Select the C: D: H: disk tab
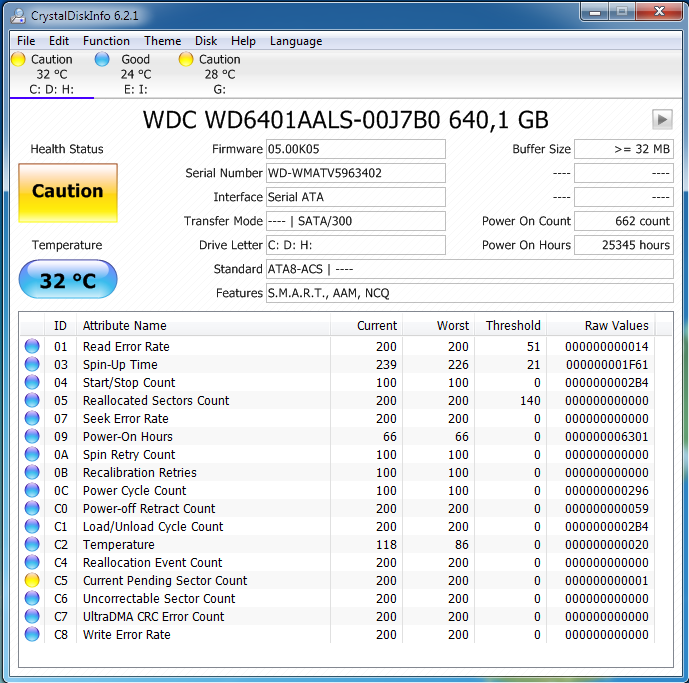The width and height of the screenshot is (689, 683). coord(51,74)
